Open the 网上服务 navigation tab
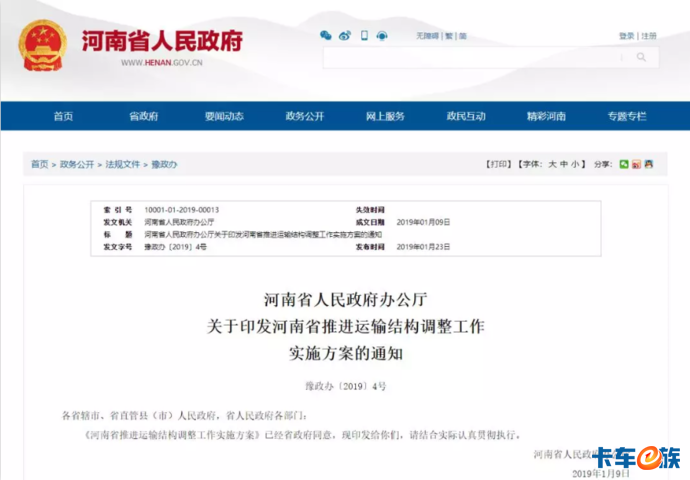The height and width of the screenshot is (480, 690). click(x=385, y=116)
